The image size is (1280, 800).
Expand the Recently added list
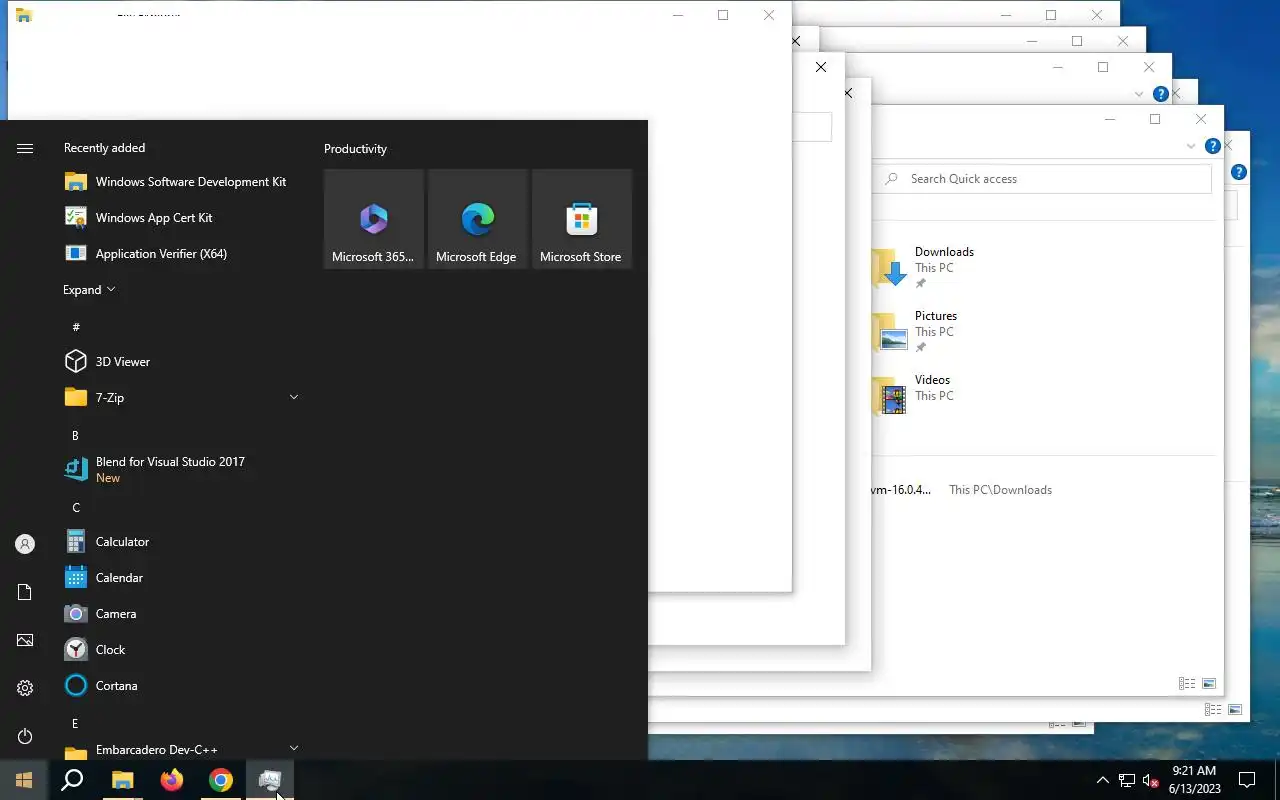tap(89, 290)
